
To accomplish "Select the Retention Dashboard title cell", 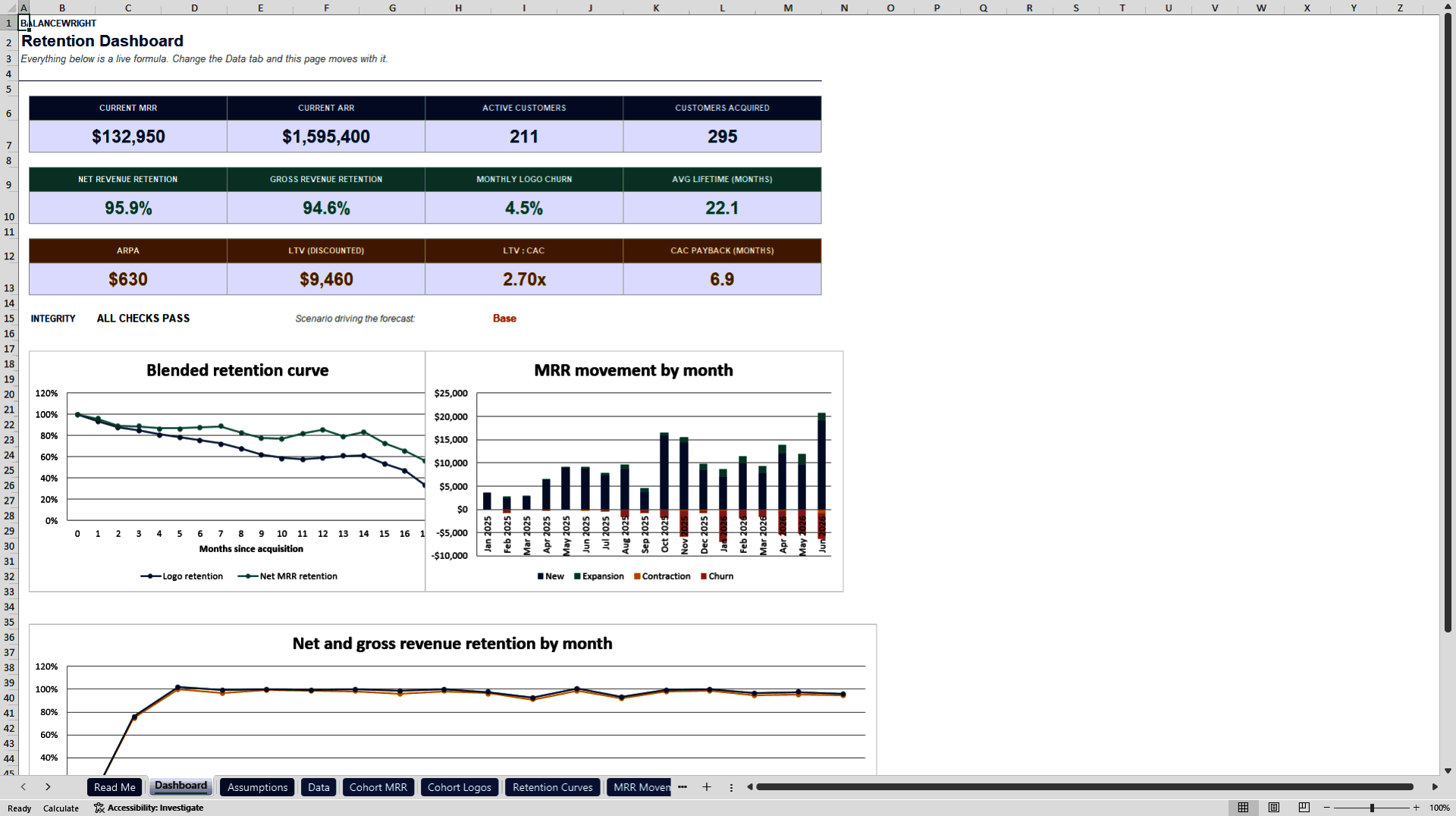I will click(x=102, y=41).
